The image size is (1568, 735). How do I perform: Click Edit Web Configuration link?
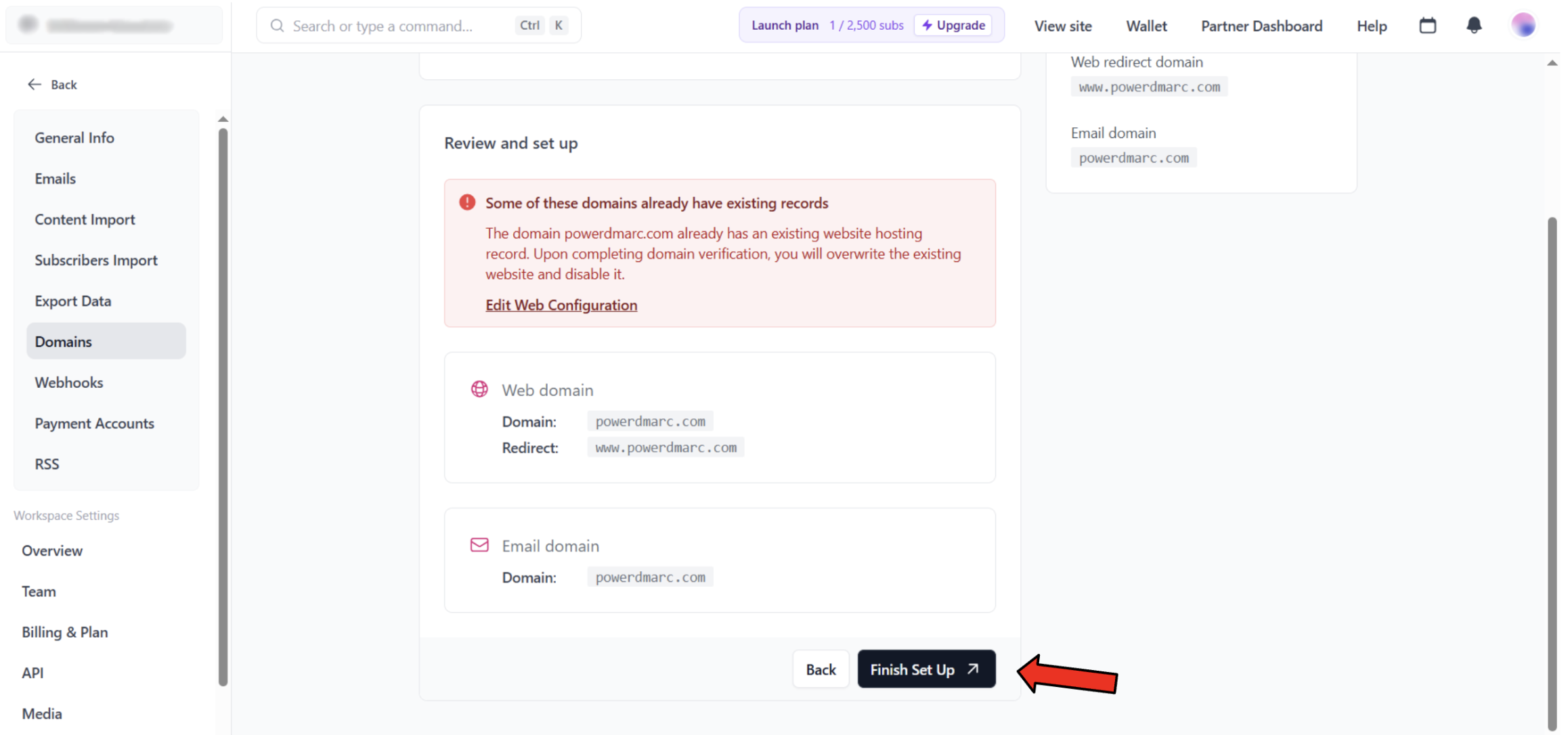coord(561,305)
